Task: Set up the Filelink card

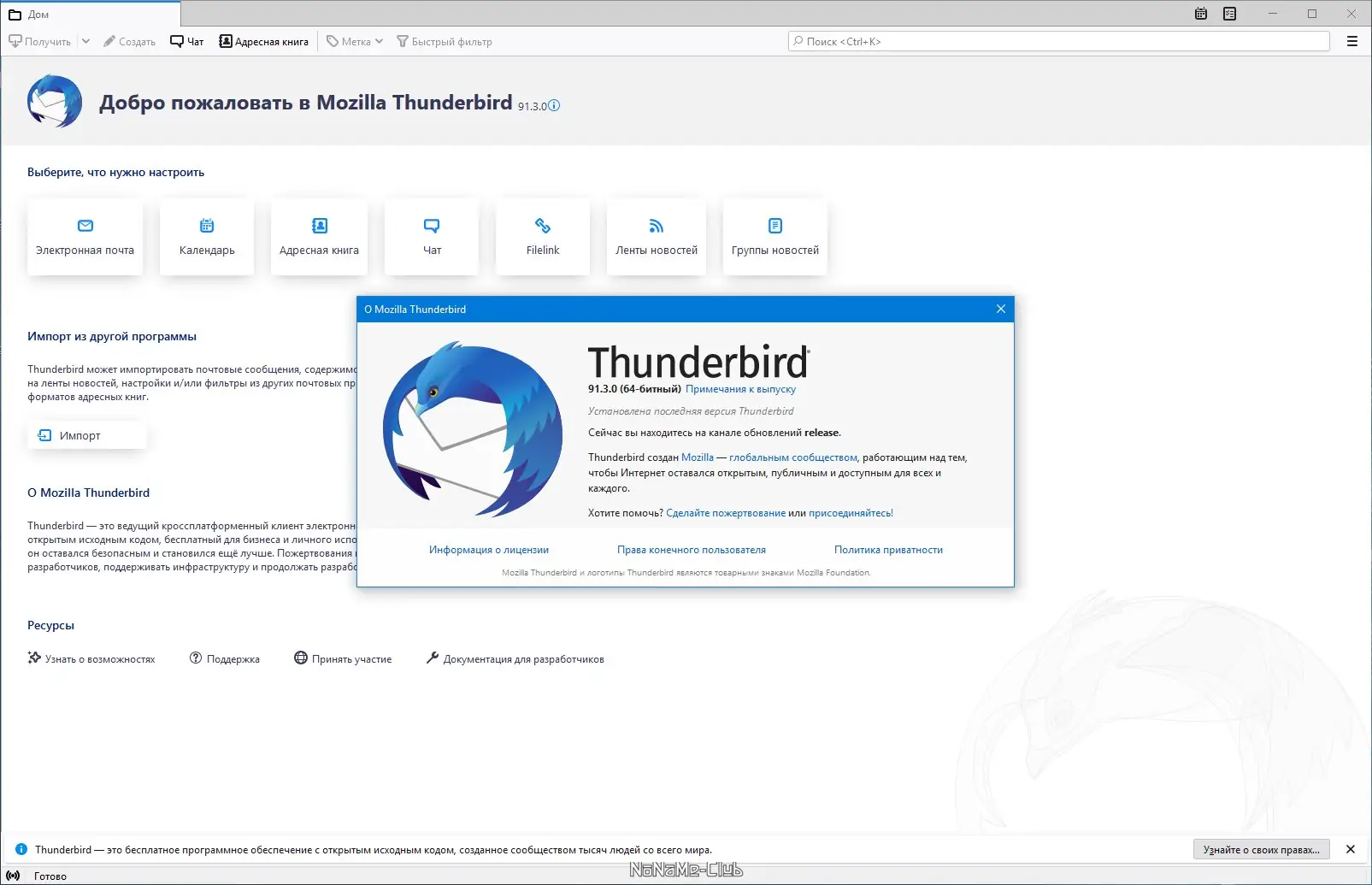Action: 543,237
